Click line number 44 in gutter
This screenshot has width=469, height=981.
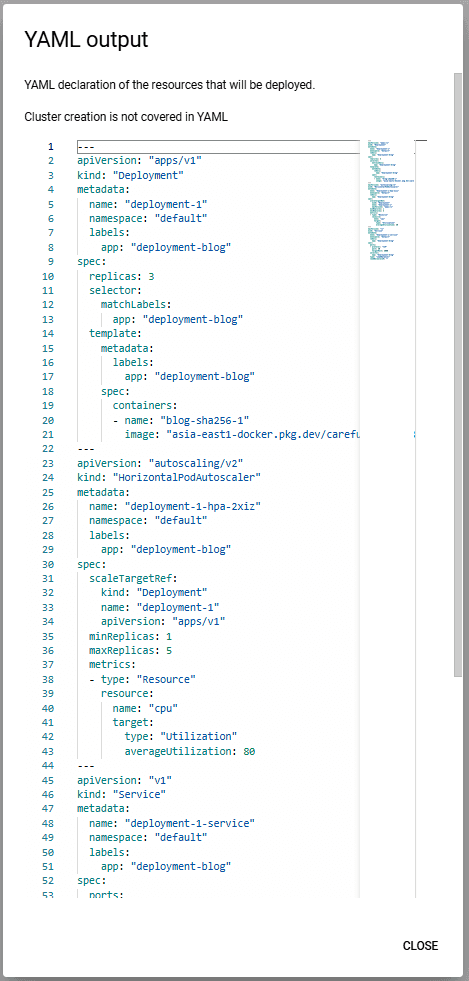(x=48, y=766)
